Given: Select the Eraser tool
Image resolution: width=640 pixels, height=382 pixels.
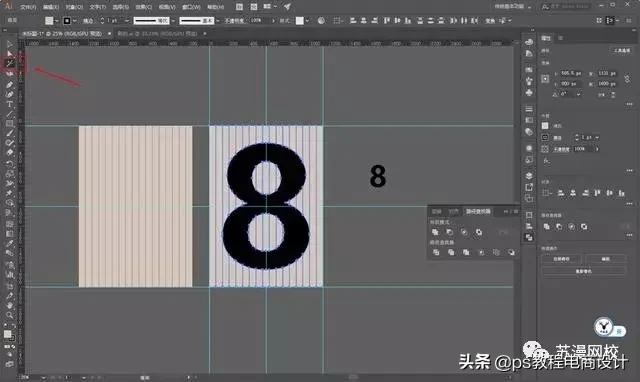Looking at the screenshot, I should point(10,153).
